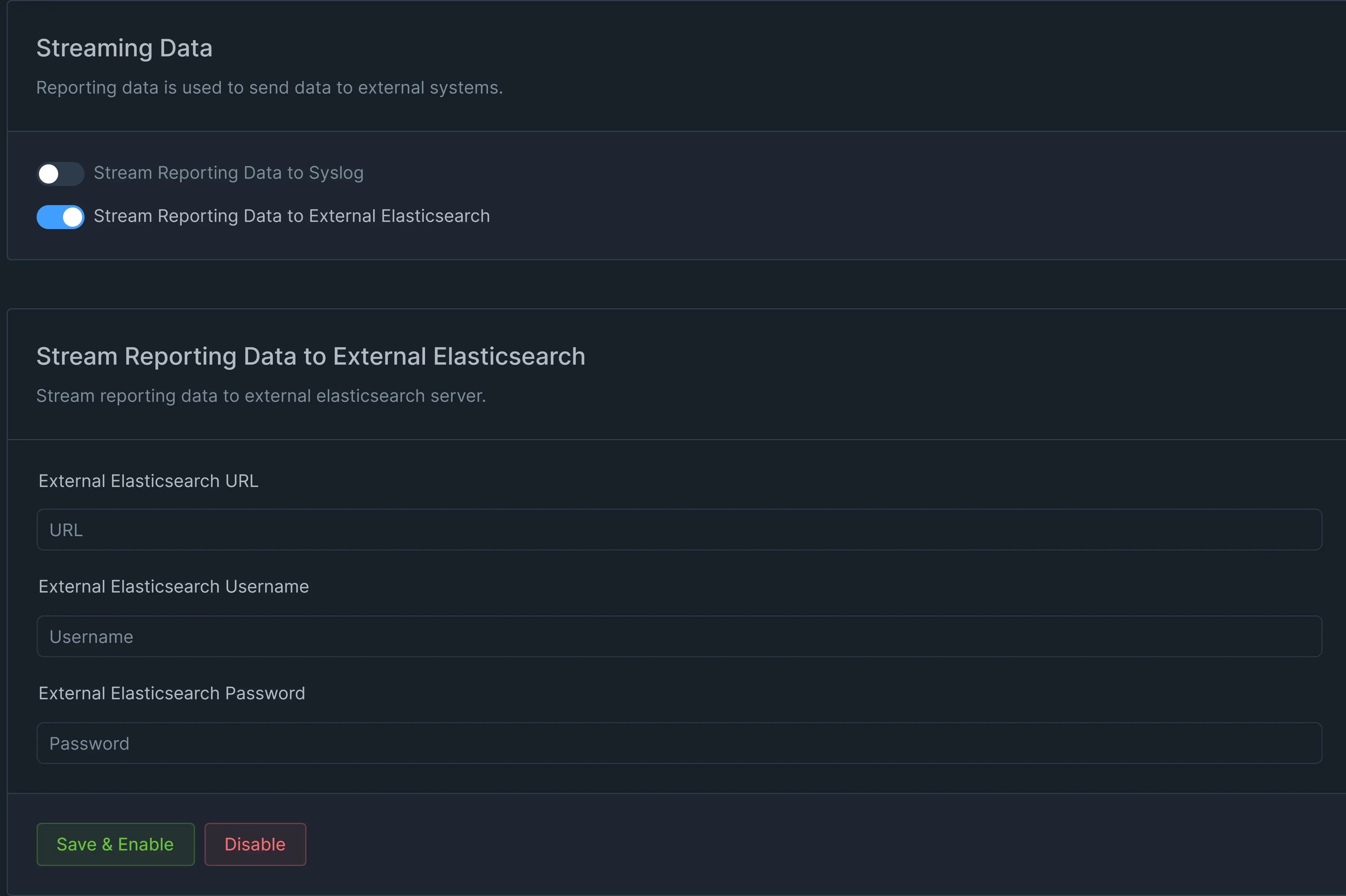Click the 'Reporting data is used' description text
The image size is (1346, 896).
coord(269,88)
